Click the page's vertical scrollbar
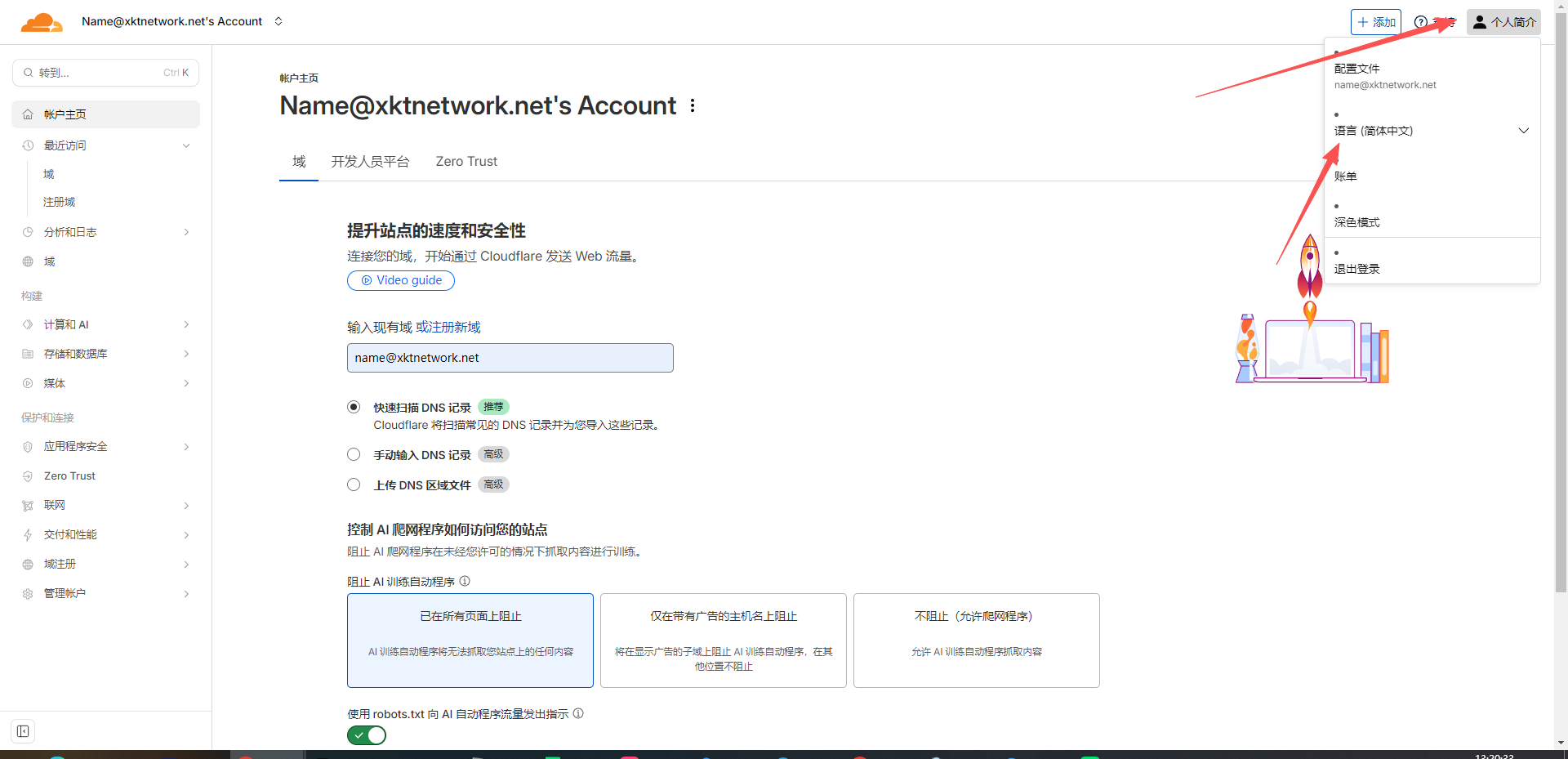This screenshot has height=759, width=1568. click(1561, 327)
